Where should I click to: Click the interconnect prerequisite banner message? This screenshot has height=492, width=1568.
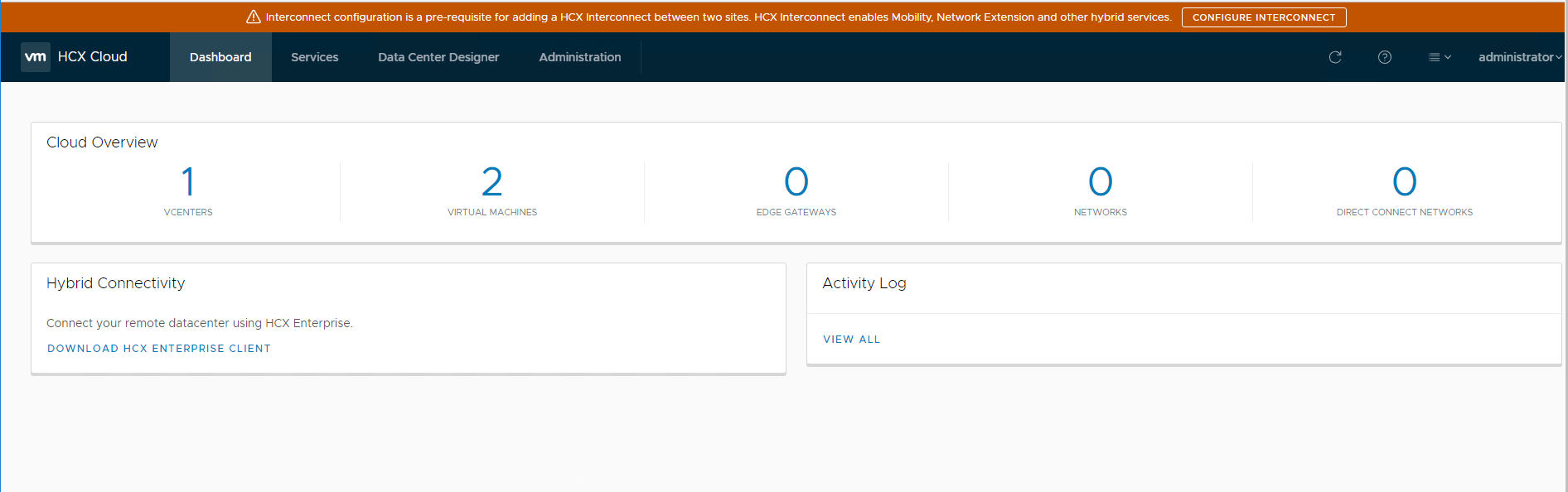(x=719, y=17)
